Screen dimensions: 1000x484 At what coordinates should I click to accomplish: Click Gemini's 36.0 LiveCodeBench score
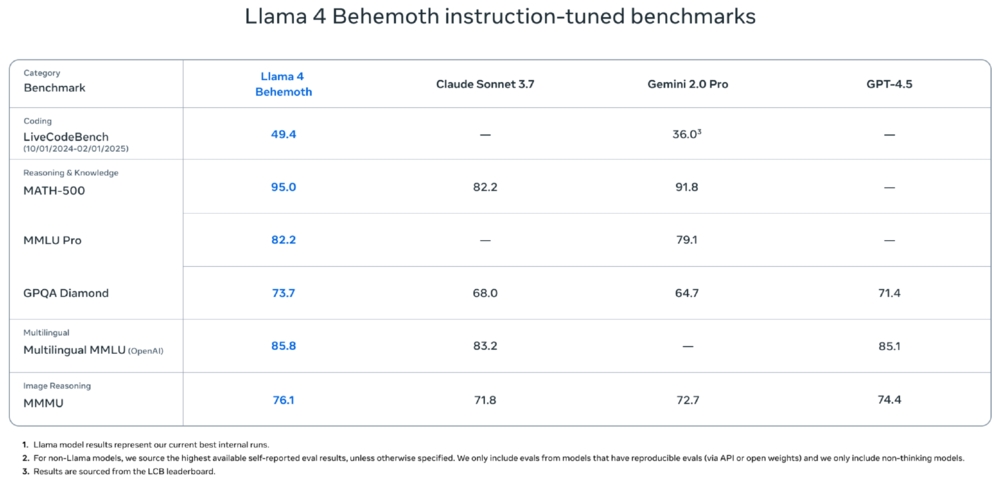[686, 134]
